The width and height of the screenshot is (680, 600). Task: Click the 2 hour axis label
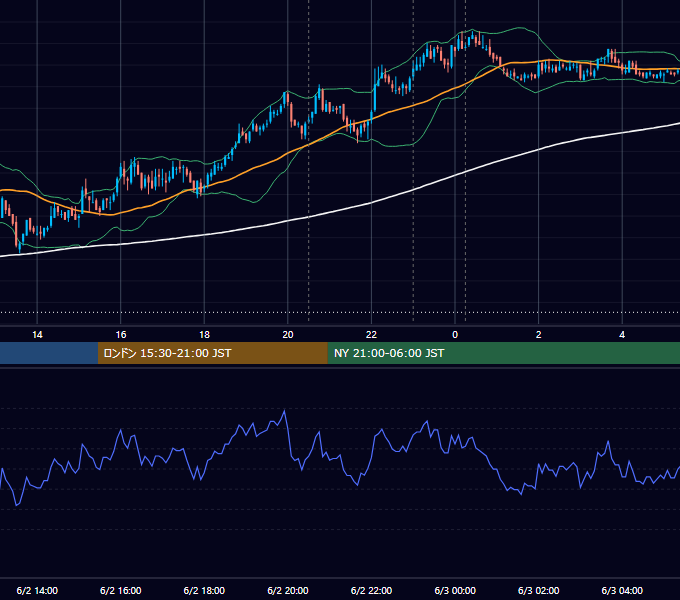[539, 335]
